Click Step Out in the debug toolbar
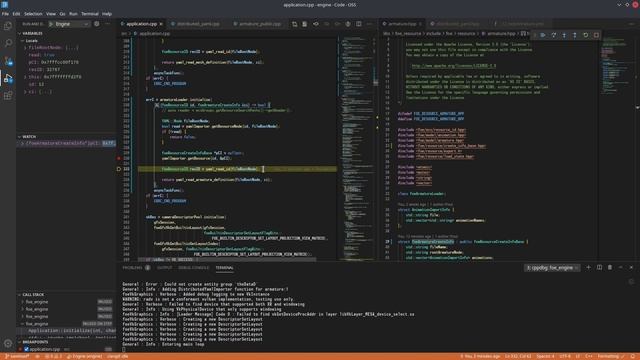 (575, 36)
